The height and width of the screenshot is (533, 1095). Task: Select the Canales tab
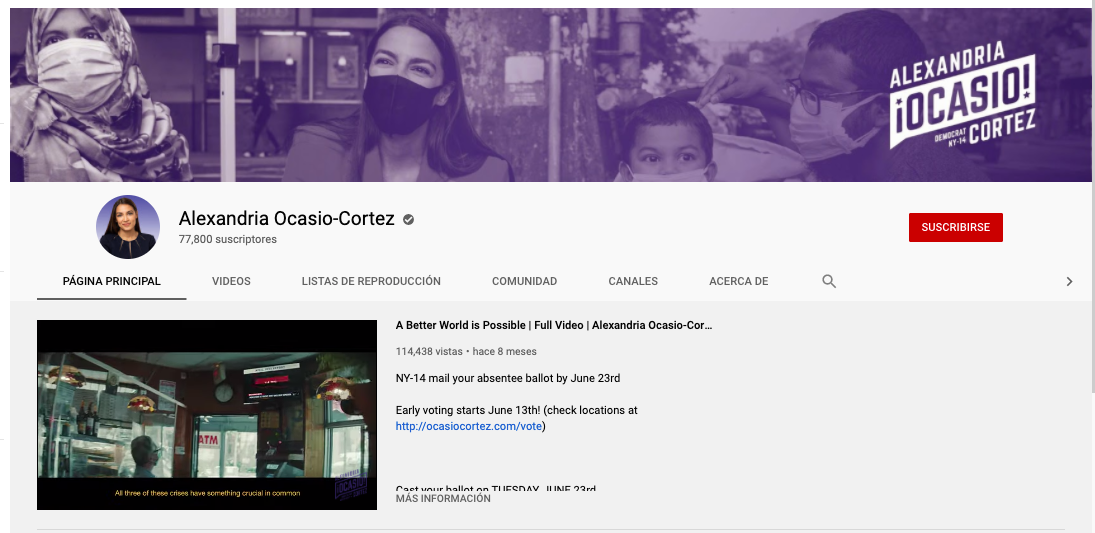tap(633, 282)
